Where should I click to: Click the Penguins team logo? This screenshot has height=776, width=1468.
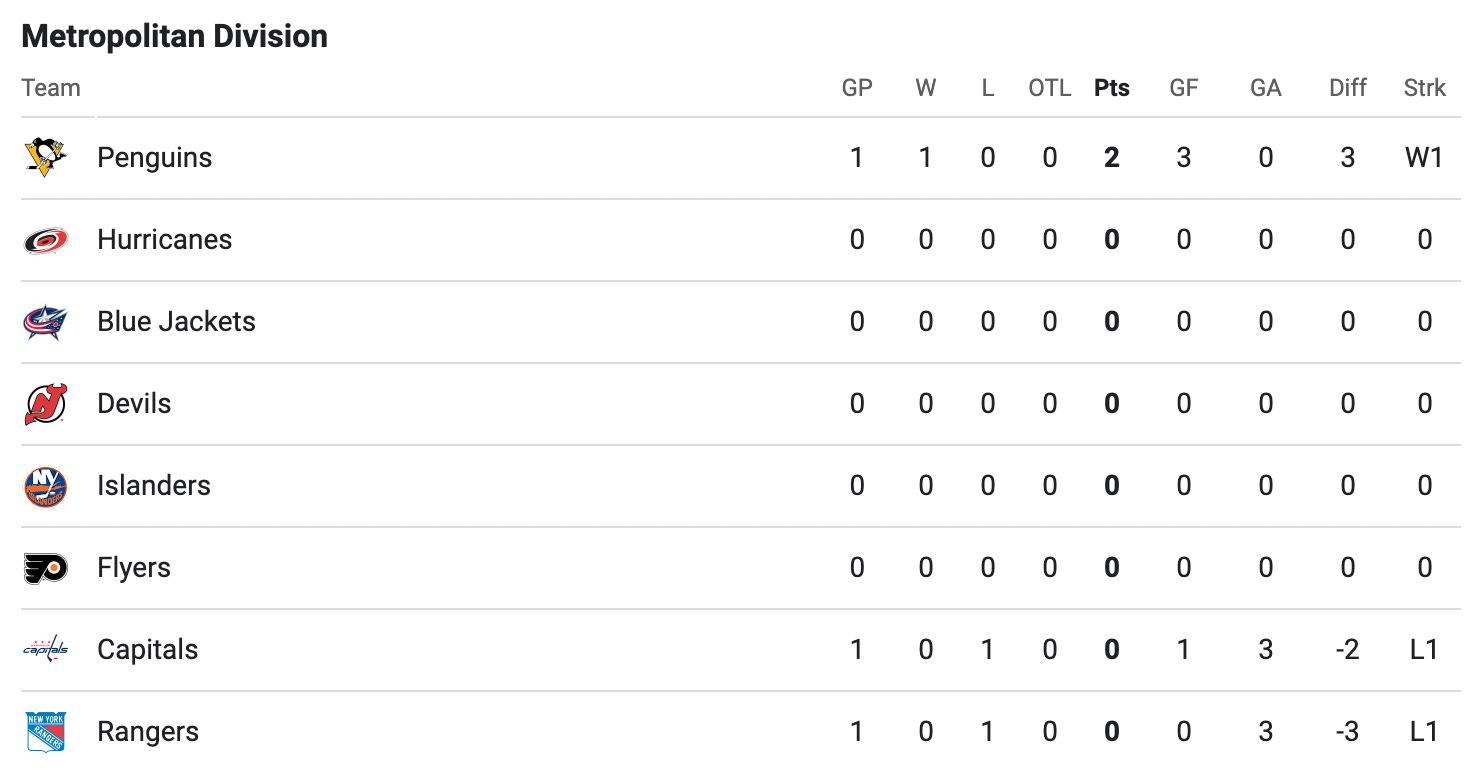click(45, 158)
